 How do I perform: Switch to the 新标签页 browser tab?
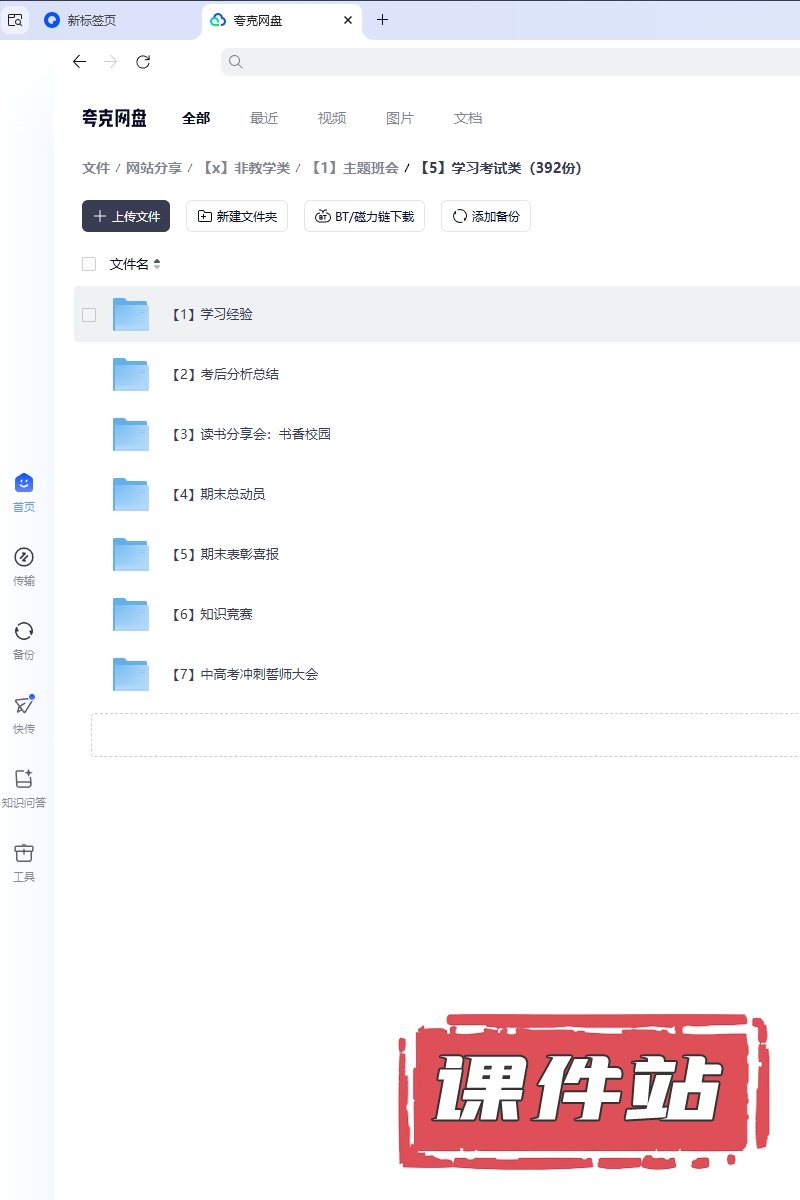pyautogui.click(x=91, y=20)
